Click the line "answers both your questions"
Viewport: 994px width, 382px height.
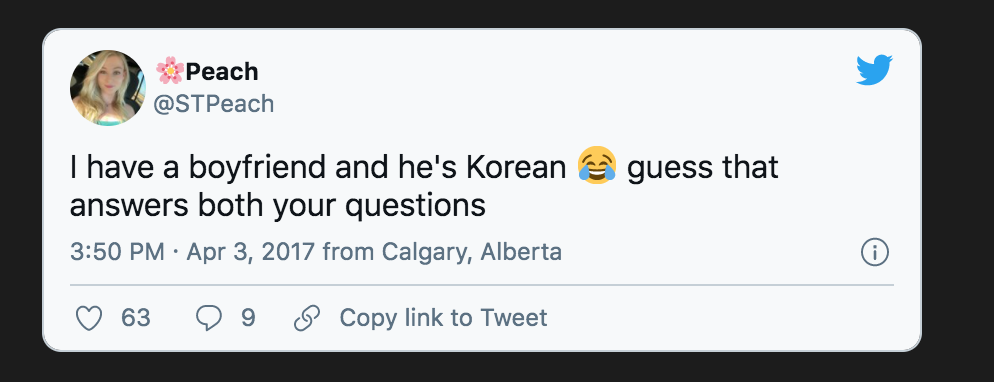(278, 206)
